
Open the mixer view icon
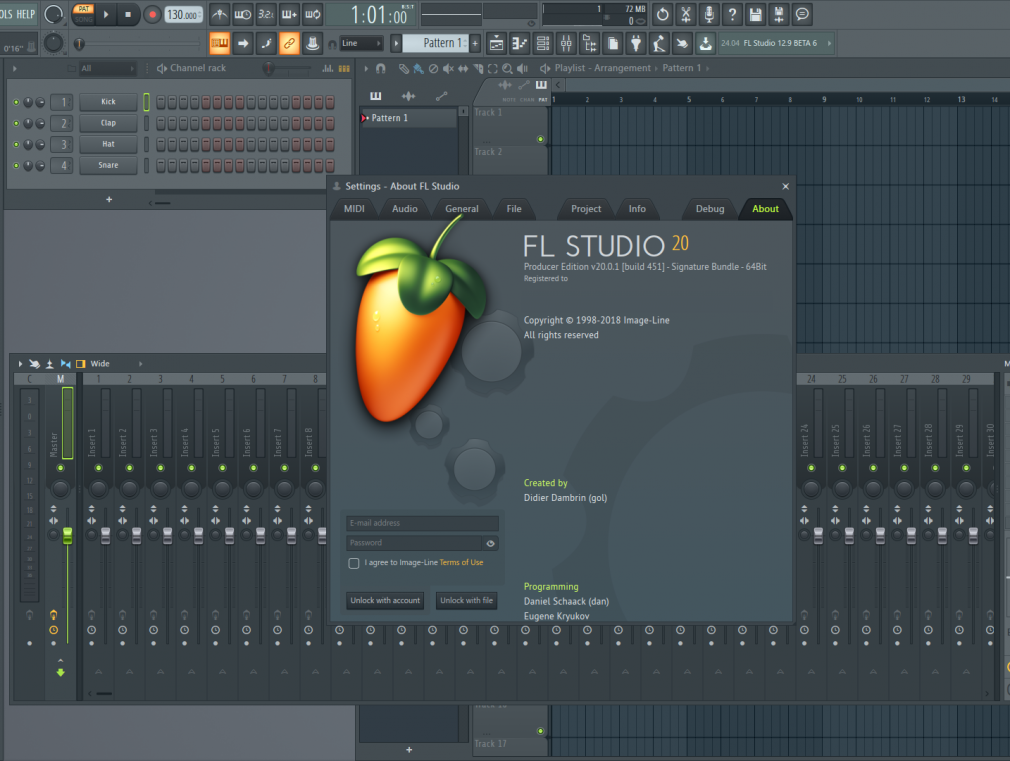coord(566,44)
